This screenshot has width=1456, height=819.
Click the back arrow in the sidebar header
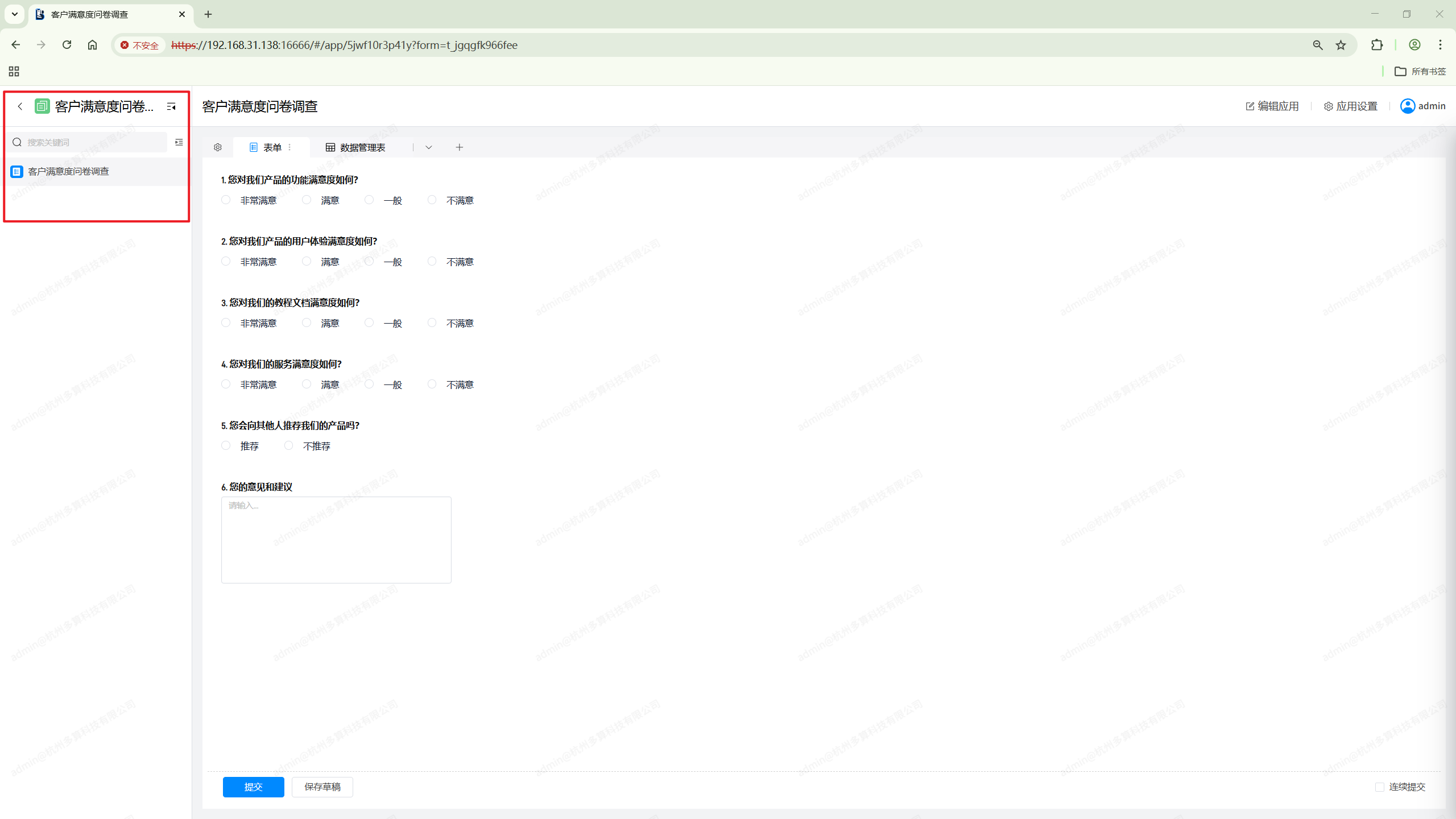coord(20,106)
